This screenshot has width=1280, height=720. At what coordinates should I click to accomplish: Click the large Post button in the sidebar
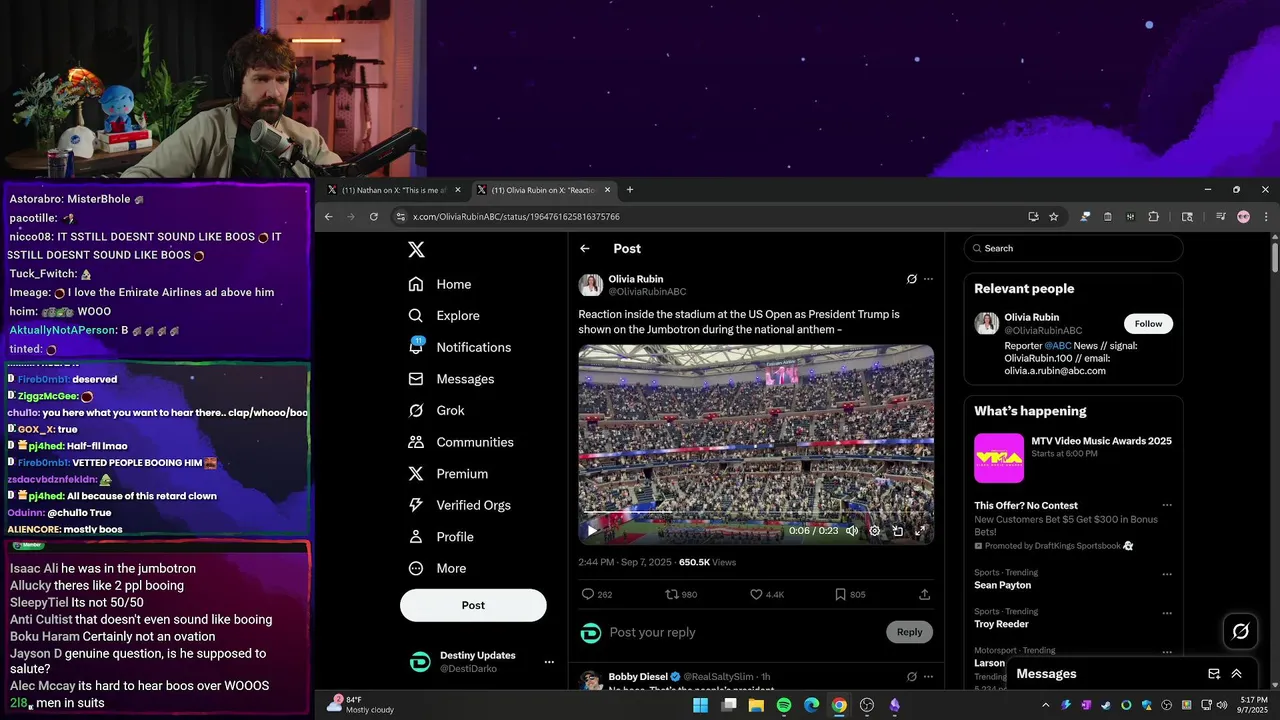click(473, 605)
